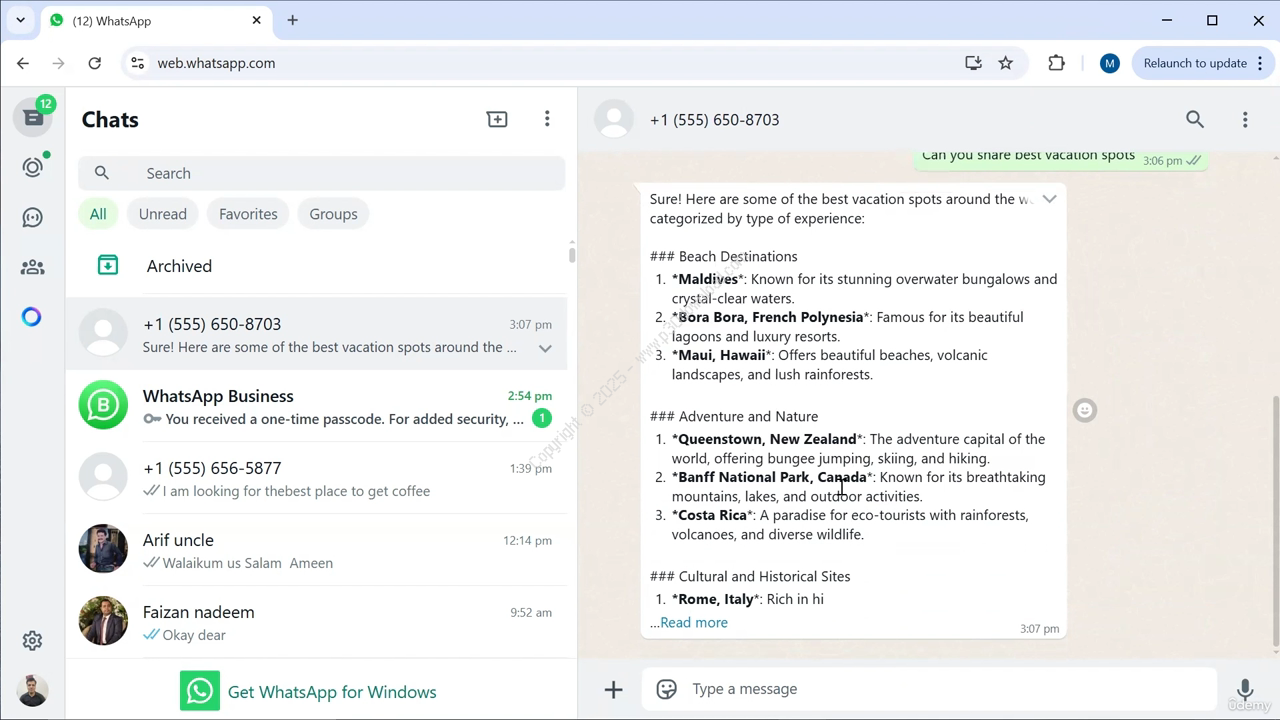Open a new browser tab
This screenshot has height=720, width=1280.
pos(292,20)
